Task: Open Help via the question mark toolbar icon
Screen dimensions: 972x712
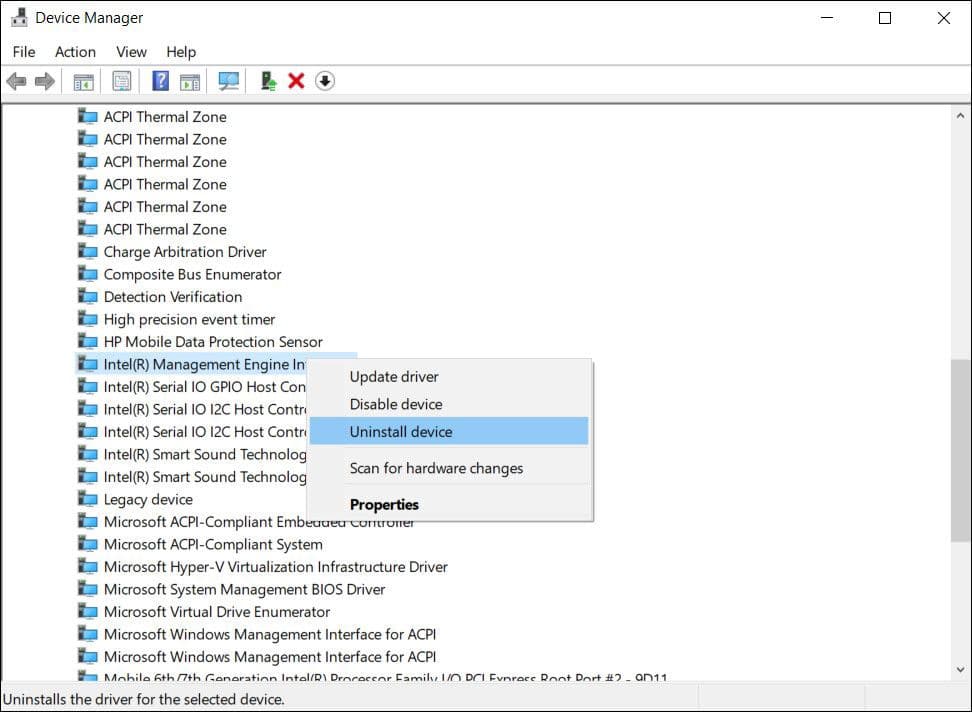Action: click(x=159, y=80)
